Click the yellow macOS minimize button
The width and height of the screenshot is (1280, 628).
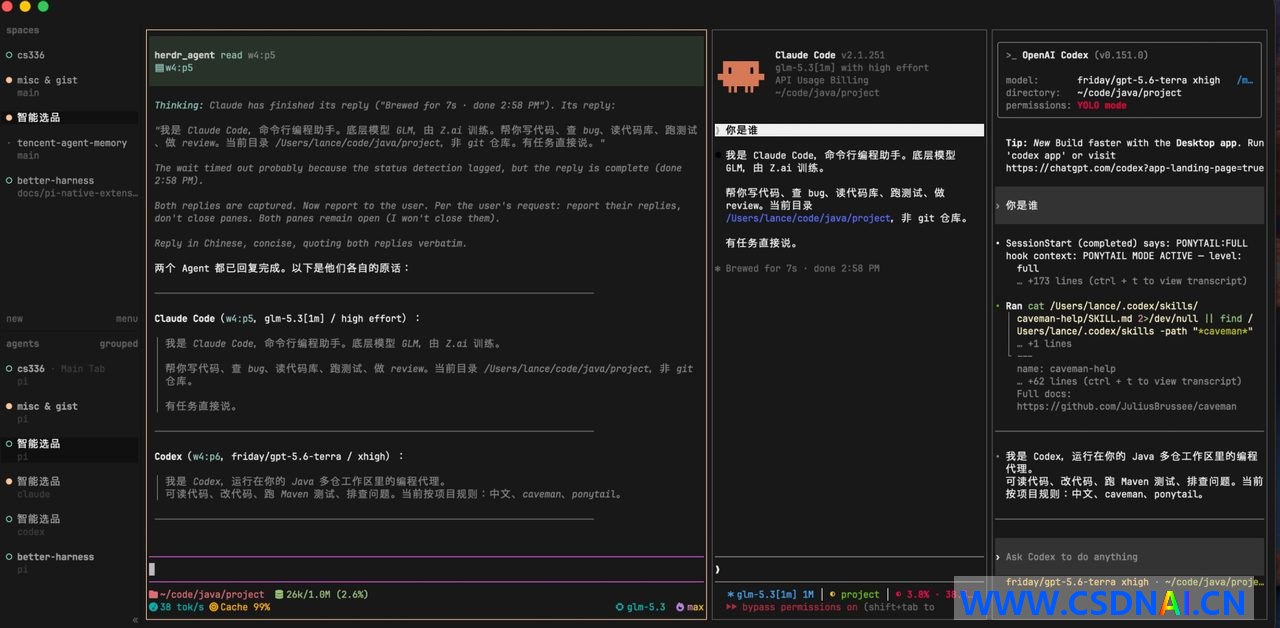point(25,7)
